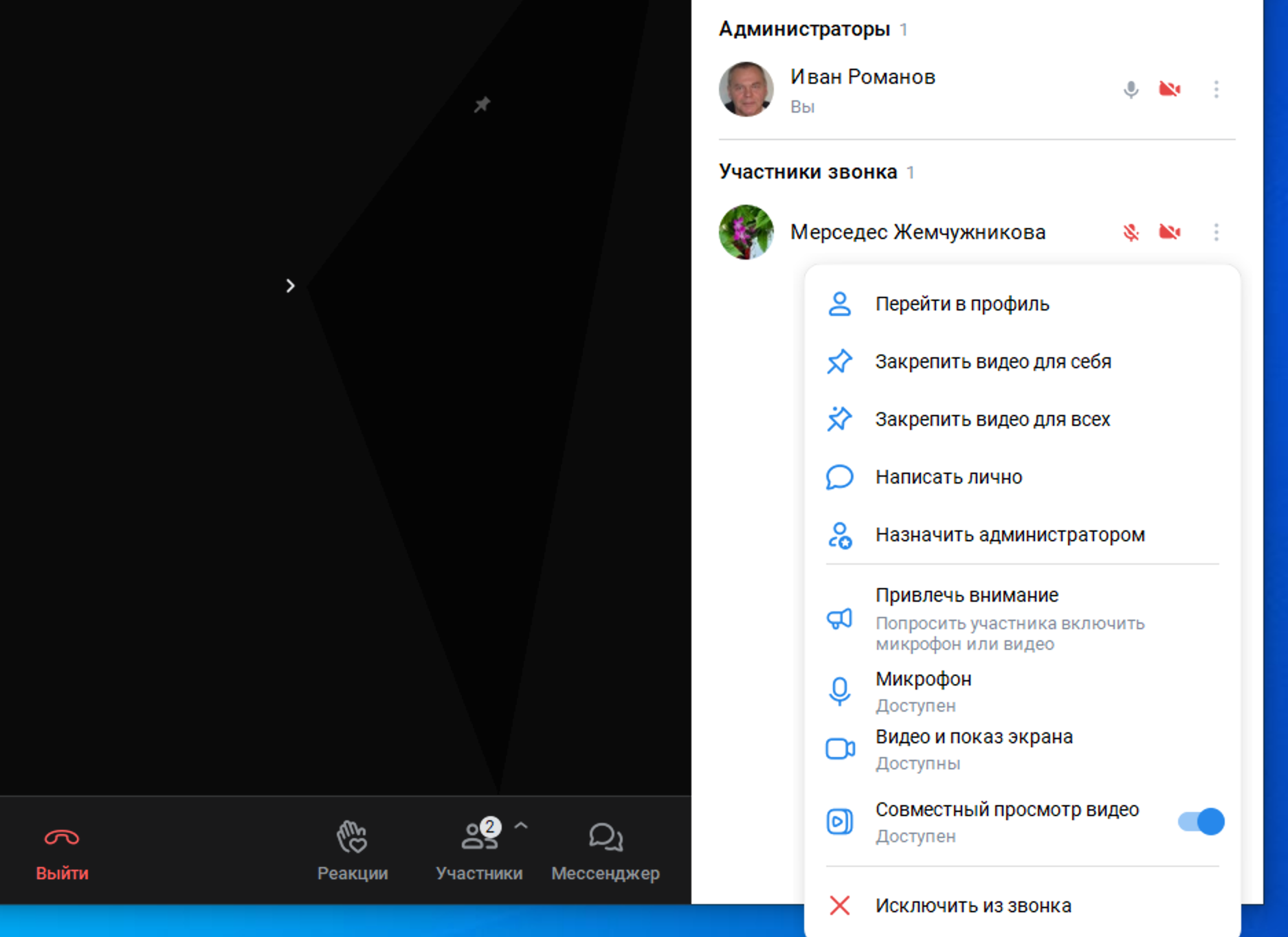The image size is (1288, 937).
Task: Collapse the side panel with the right chevron
Action: tap(290, 286)
